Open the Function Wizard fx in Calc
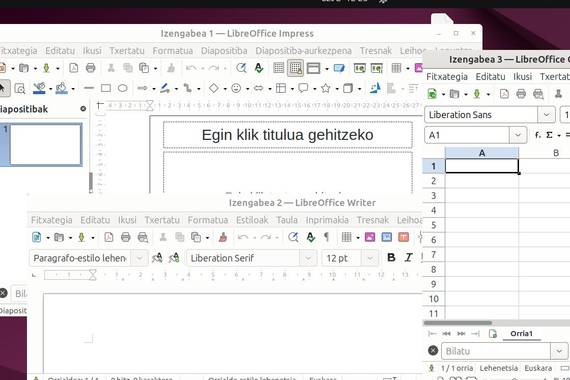Viewport: 570px width, 380px height. 538,135
